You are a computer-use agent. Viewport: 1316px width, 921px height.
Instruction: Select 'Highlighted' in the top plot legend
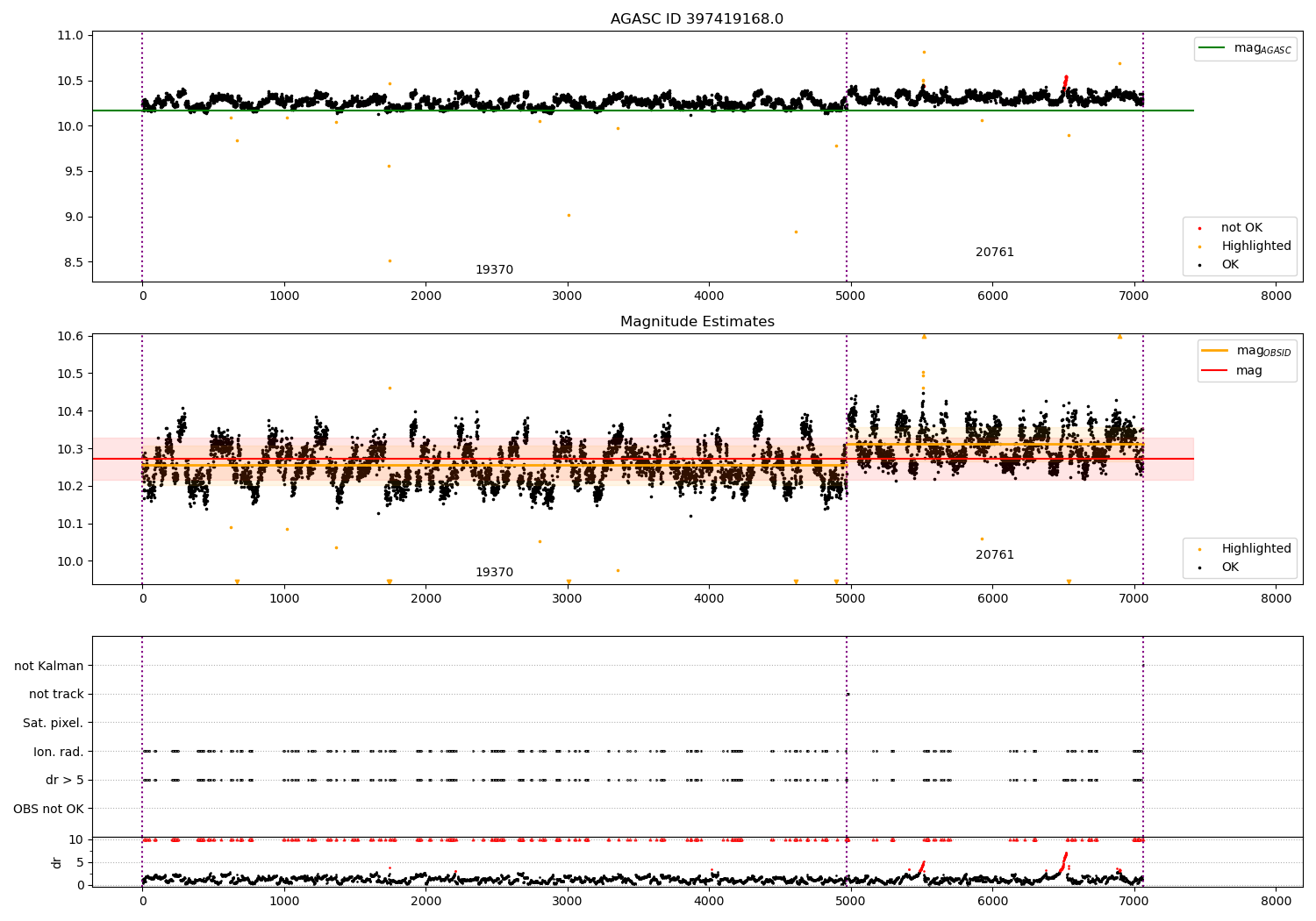pyautogui.click(x=1256, y=246)
